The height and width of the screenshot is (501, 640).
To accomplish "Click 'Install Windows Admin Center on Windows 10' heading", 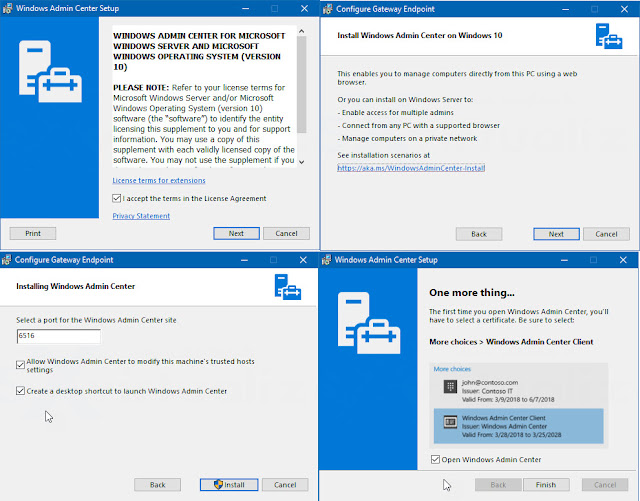I will point(420,36).
